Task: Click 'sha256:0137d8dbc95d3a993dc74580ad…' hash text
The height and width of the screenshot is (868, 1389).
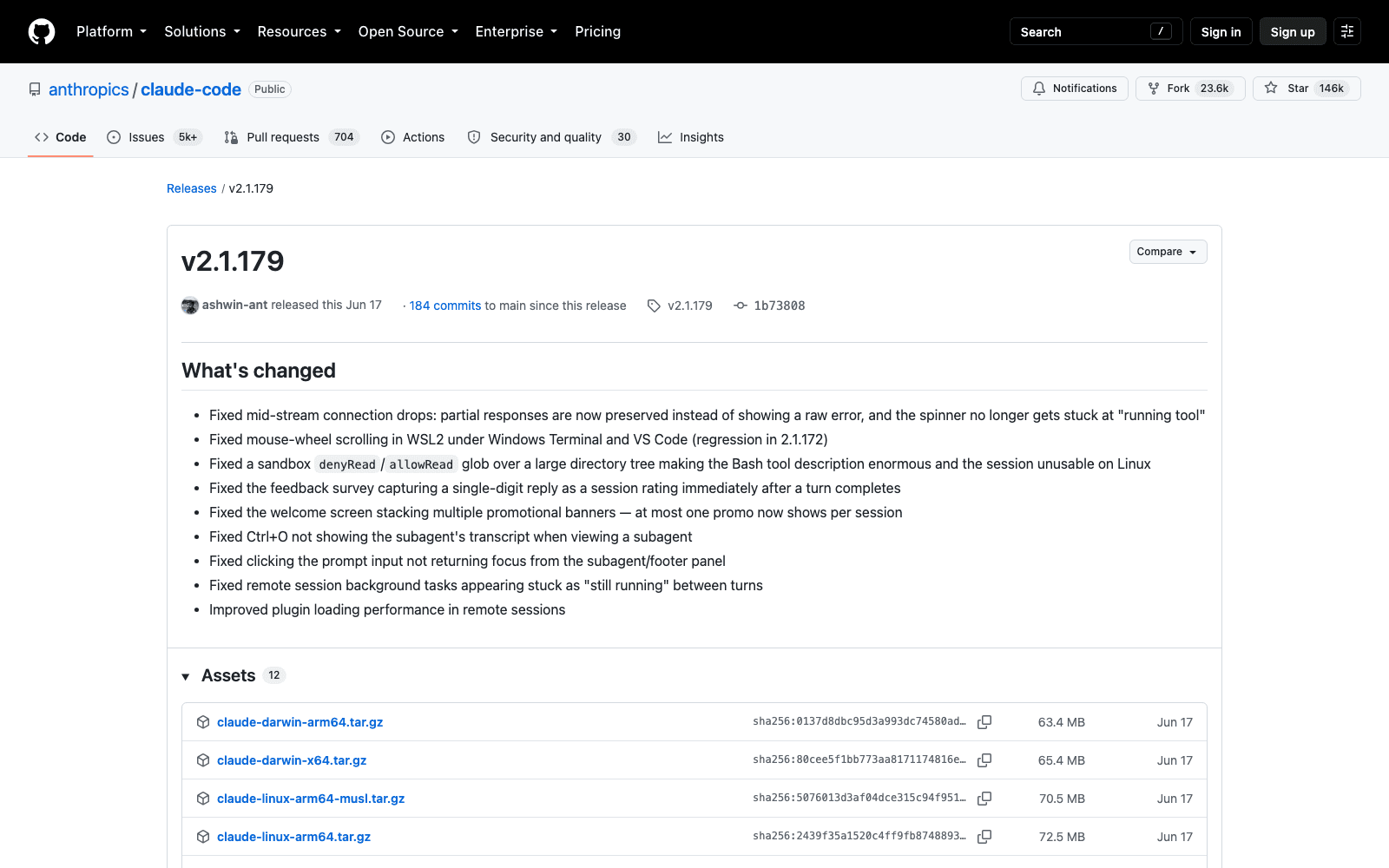Action: (859, 721)
